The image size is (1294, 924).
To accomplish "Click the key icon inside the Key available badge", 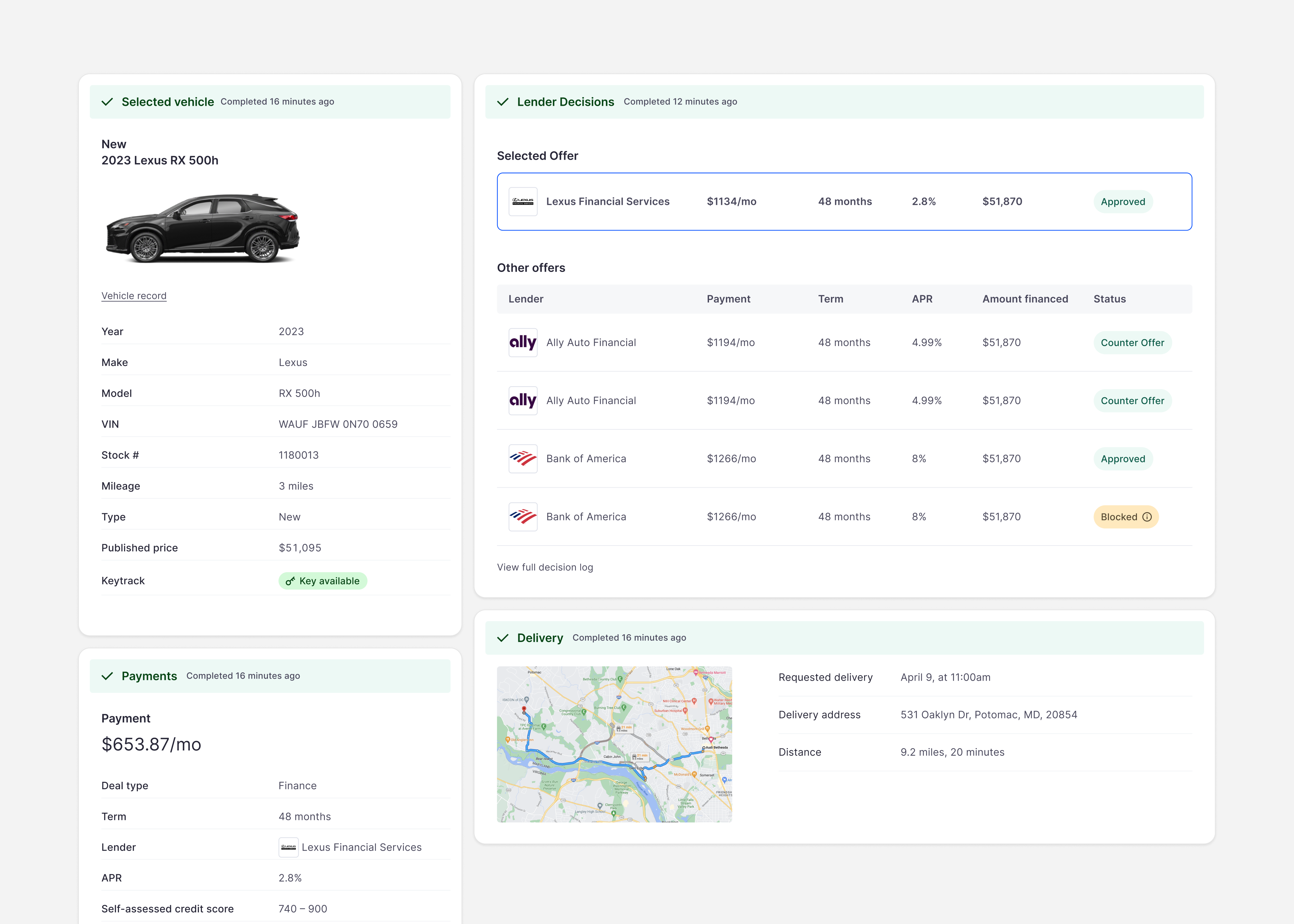I will (x=291, y=581).
